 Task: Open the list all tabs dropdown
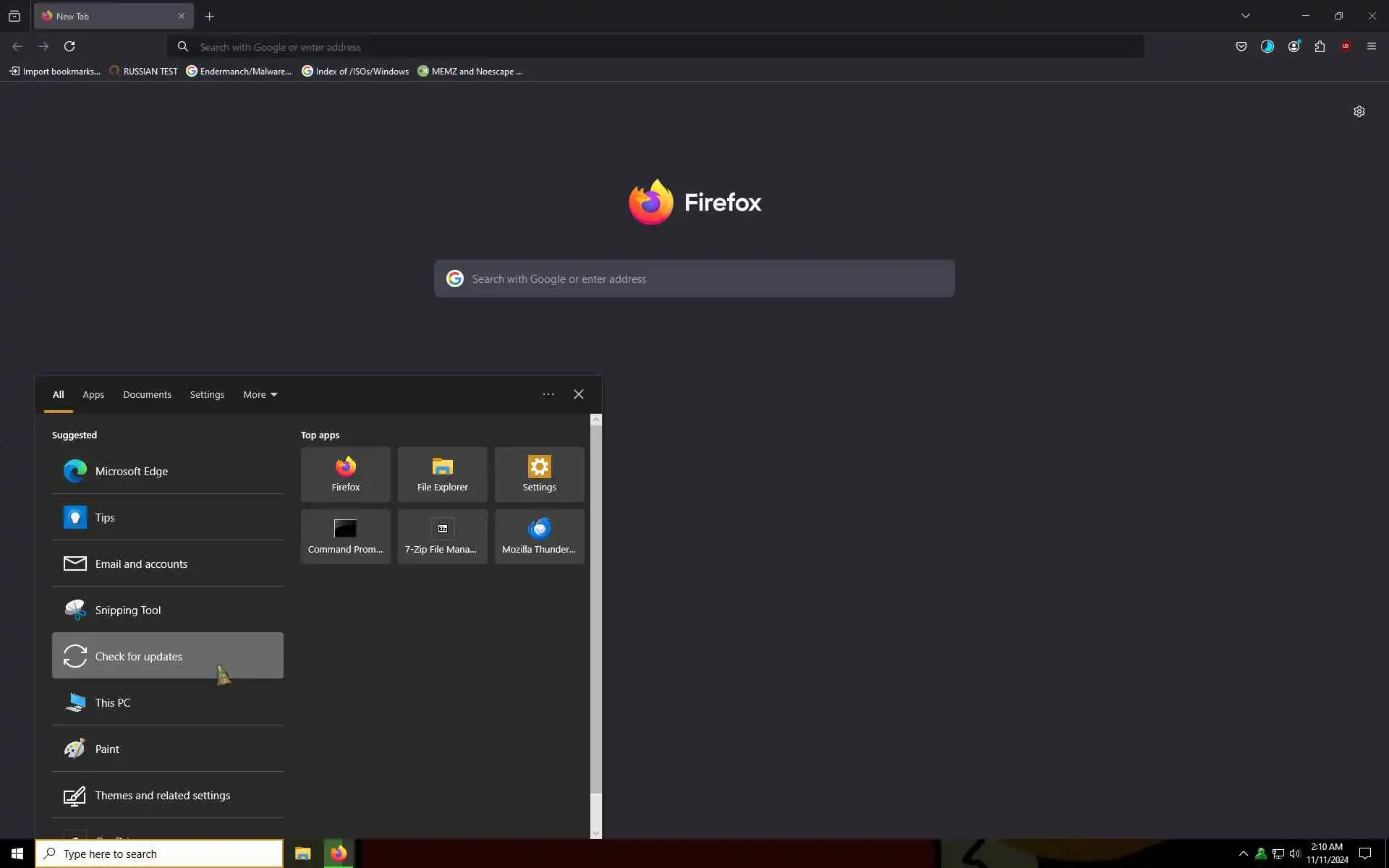(1245, 16)
